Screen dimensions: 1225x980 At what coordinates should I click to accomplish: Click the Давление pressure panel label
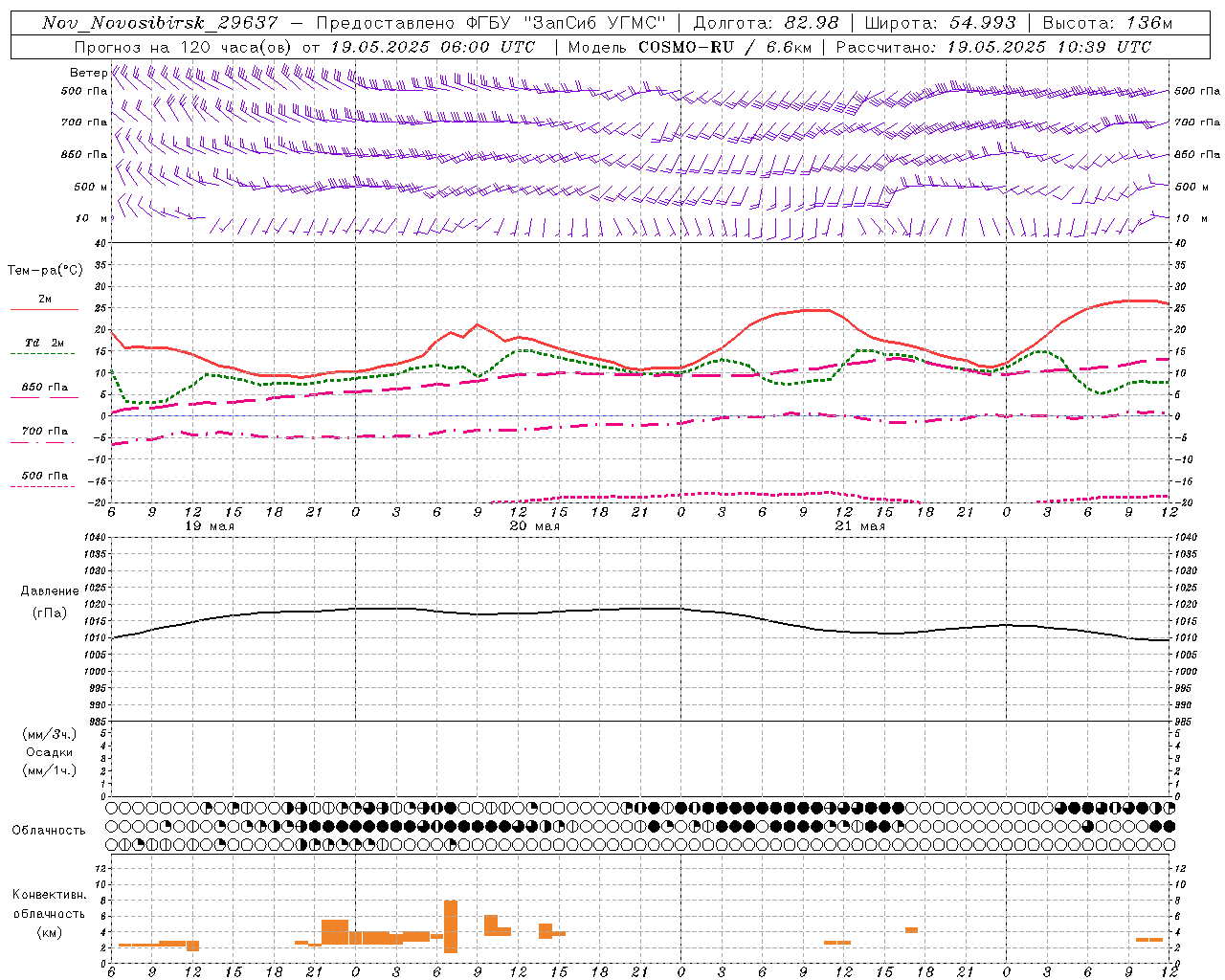[50, 591]
